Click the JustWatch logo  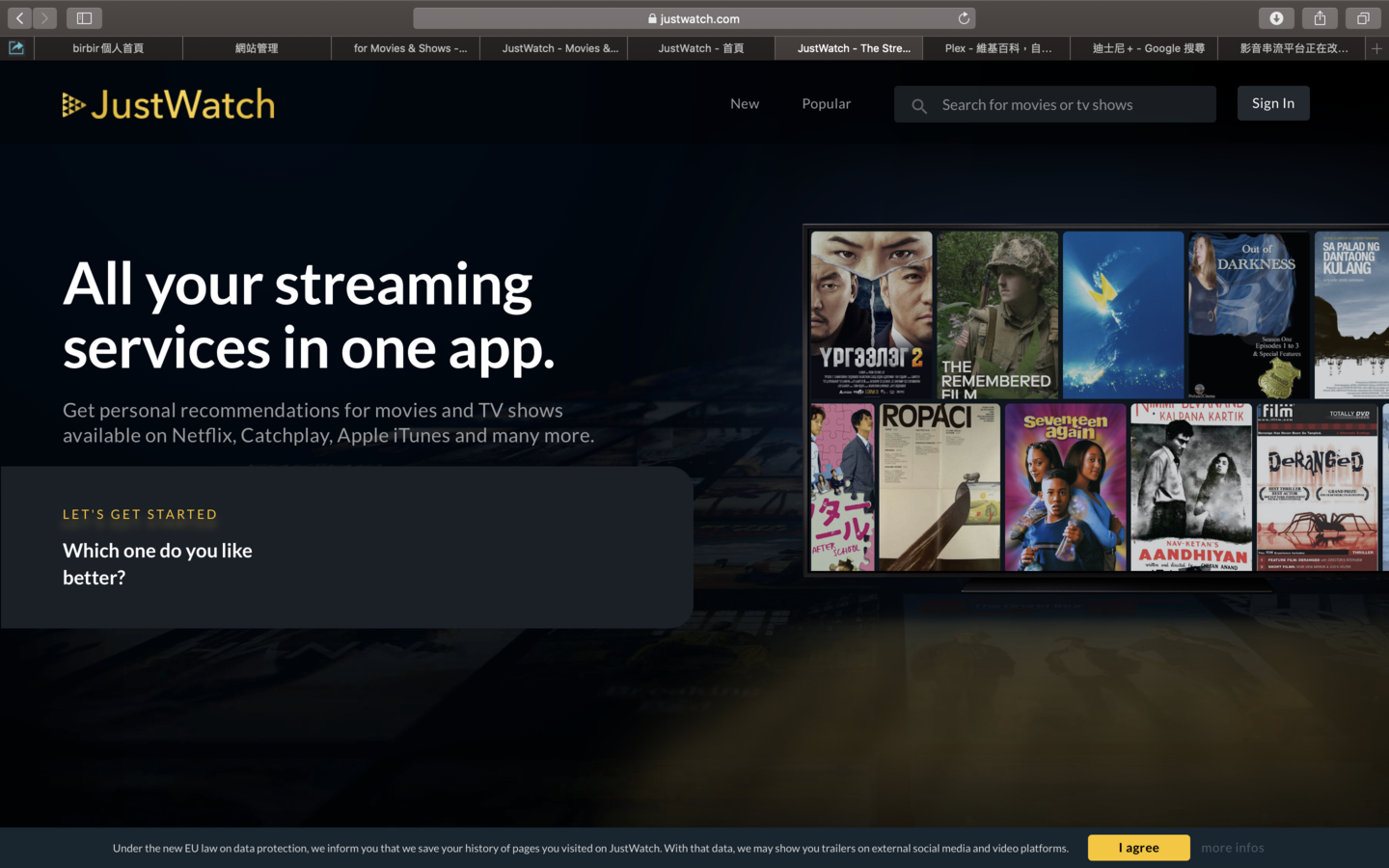click(x=169, y=104)
